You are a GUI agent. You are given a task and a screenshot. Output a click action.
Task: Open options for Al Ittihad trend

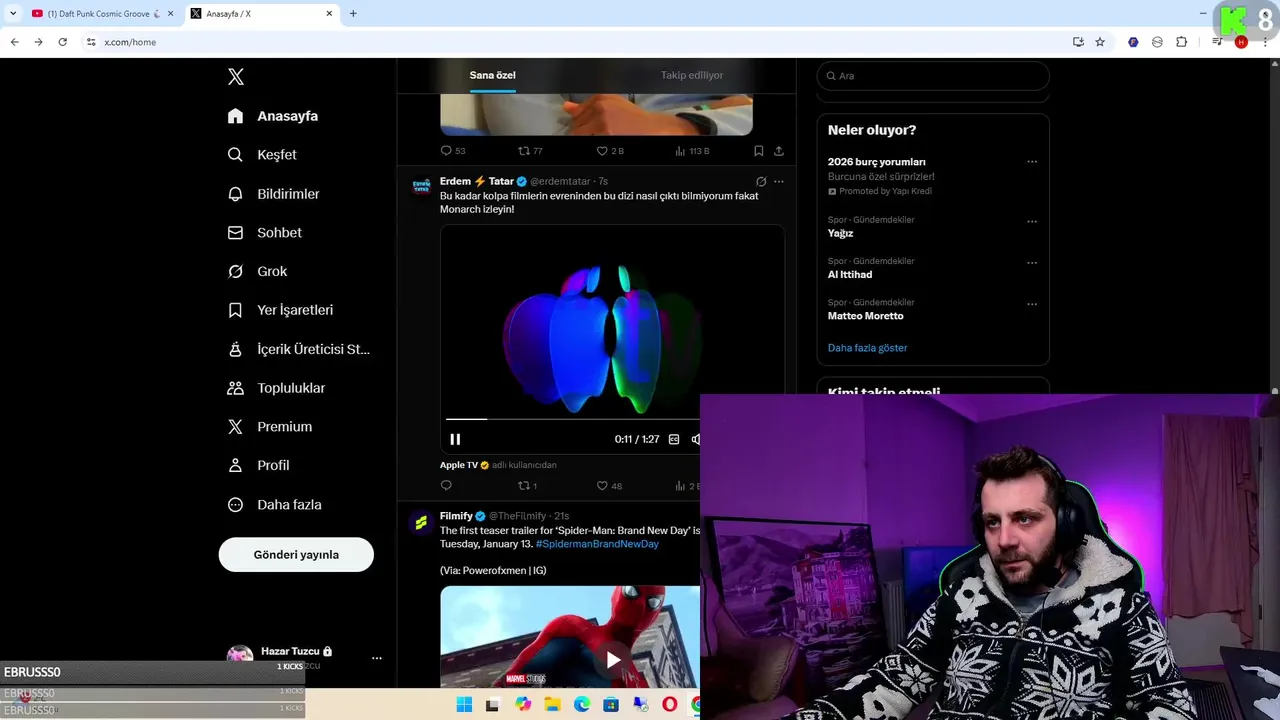(1032, 263)
